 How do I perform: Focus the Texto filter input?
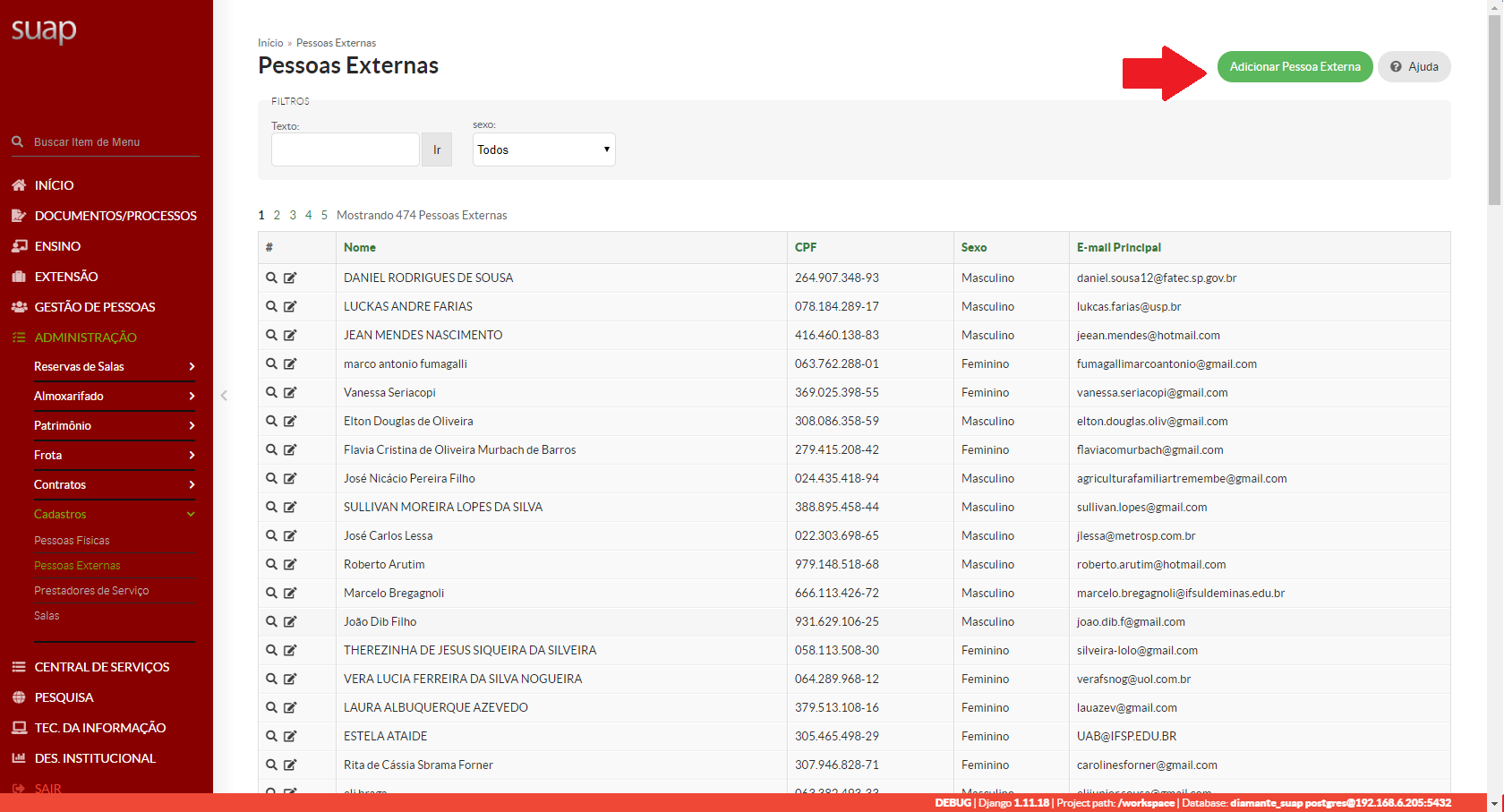coord(346,150)
